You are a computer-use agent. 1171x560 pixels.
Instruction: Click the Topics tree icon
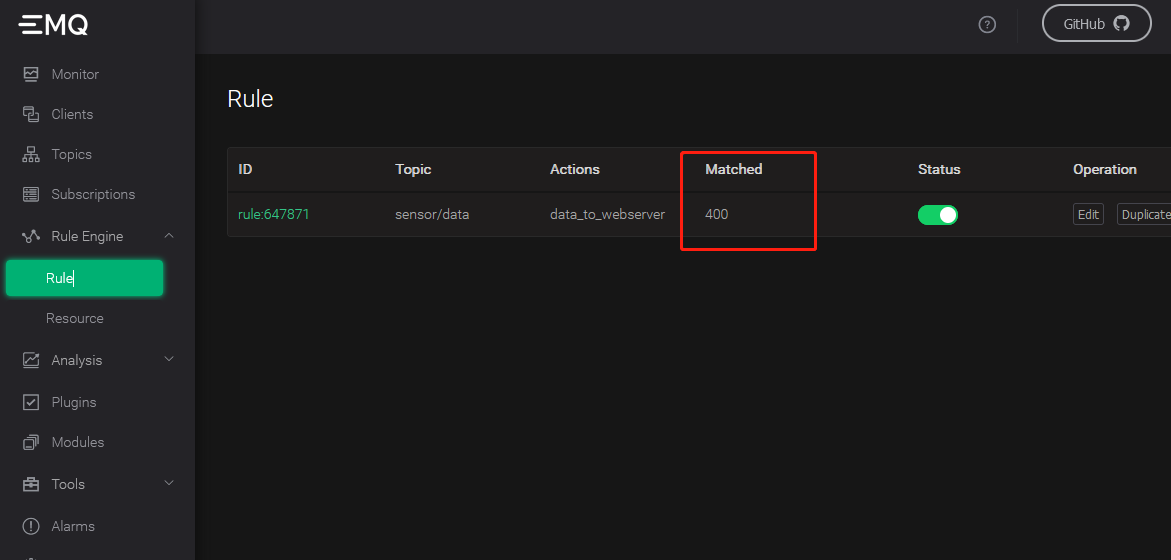(31, 154)
